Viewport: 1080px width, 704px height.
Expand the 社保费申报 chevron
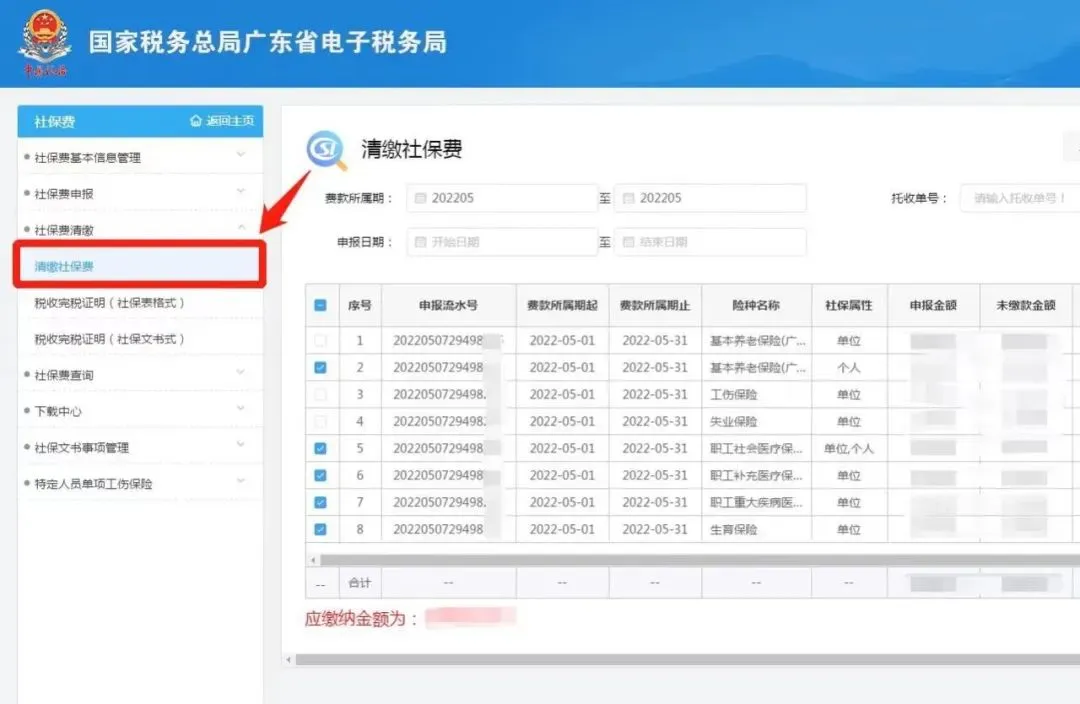(x=241, y=191)
